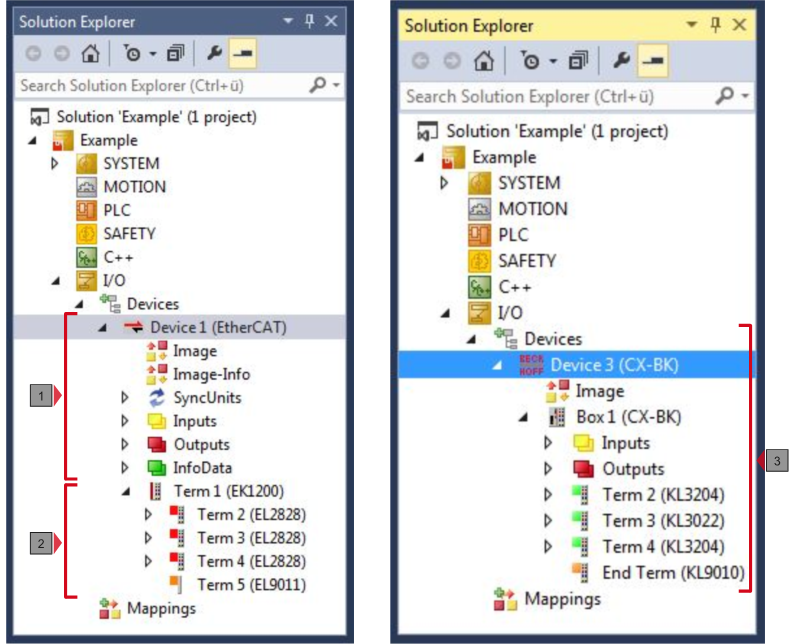Screen dimensions: 798x644
Task: Click the search field in left Solution Explorer
Action: (x=160, y=86)
